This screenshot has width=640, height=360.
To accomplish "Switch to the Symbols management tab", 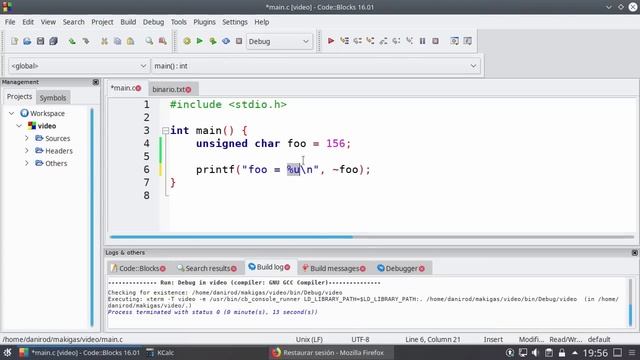I will pos(53,98).
